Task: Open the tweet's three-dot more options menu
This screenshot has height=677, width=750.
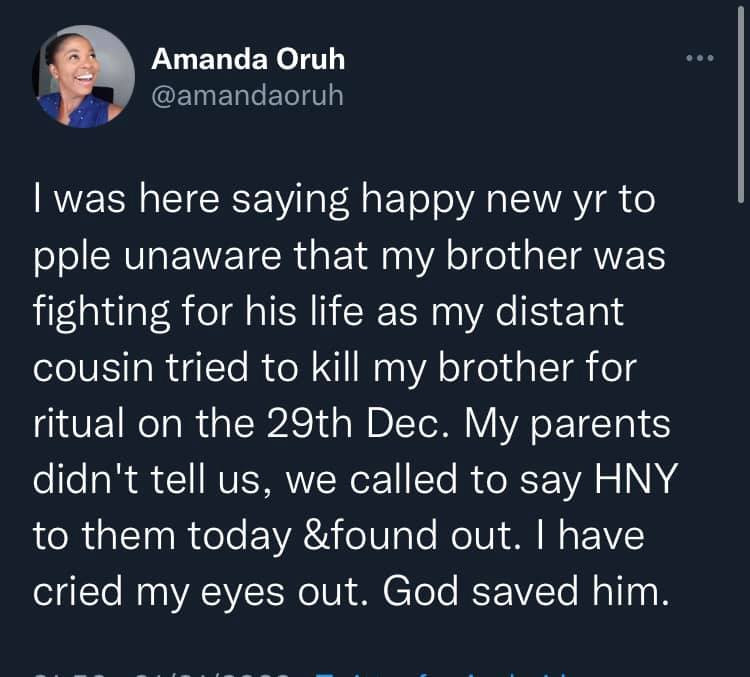Action: tap(699, 58)
